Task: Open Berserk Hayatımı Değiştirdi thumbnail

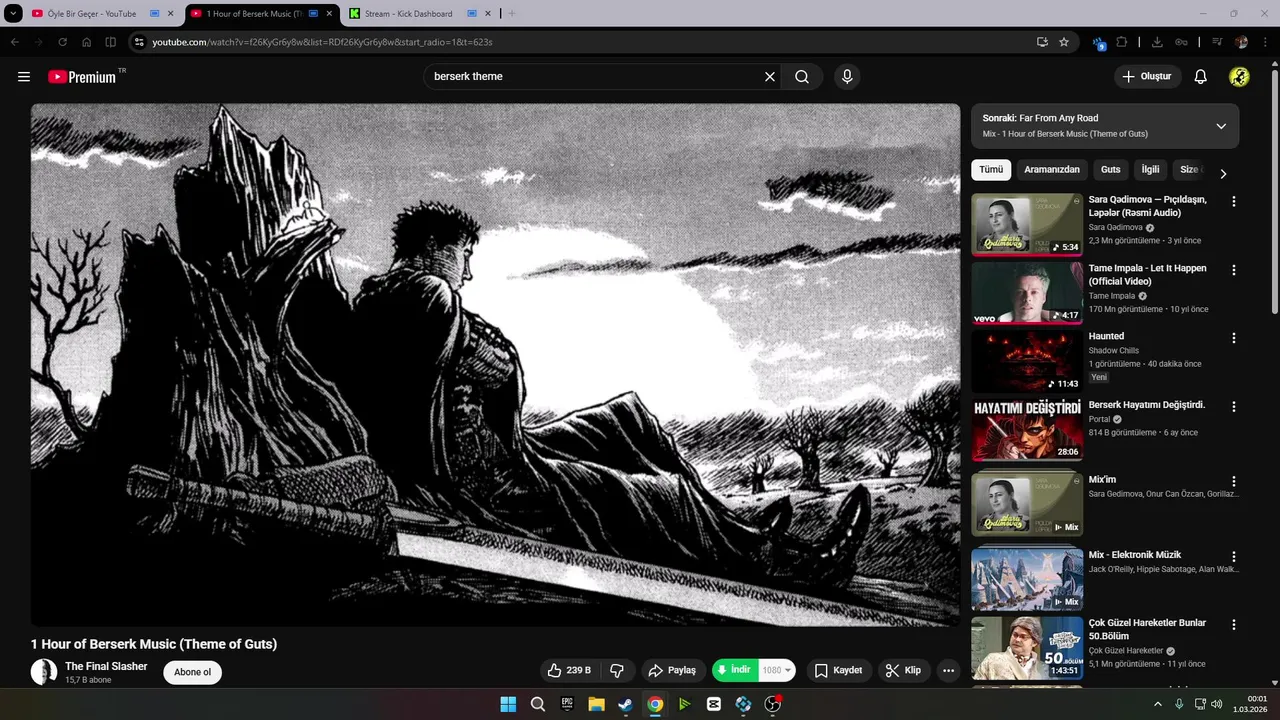Action: [x=1027, y=430]
